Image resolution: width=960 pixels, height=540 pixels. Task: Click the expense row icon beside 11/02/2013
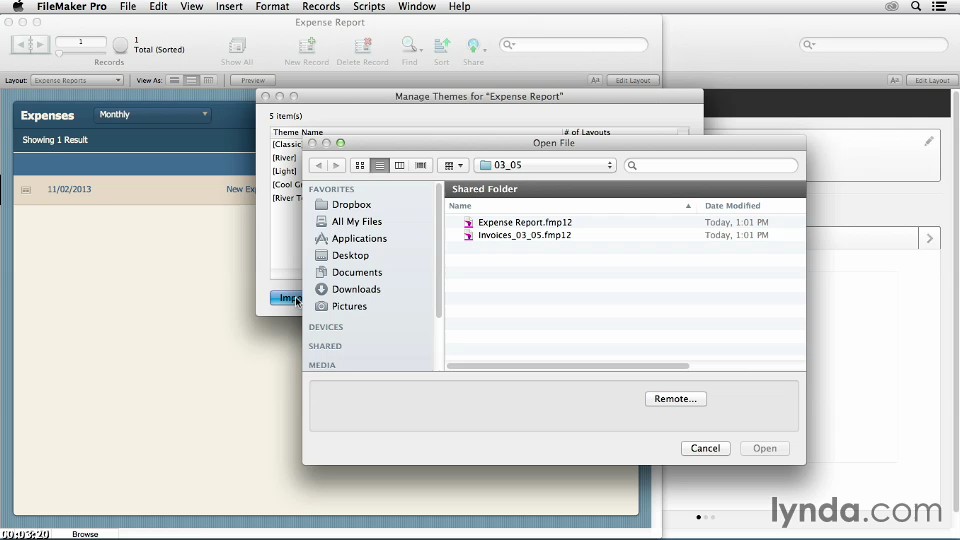coord(26,190)
